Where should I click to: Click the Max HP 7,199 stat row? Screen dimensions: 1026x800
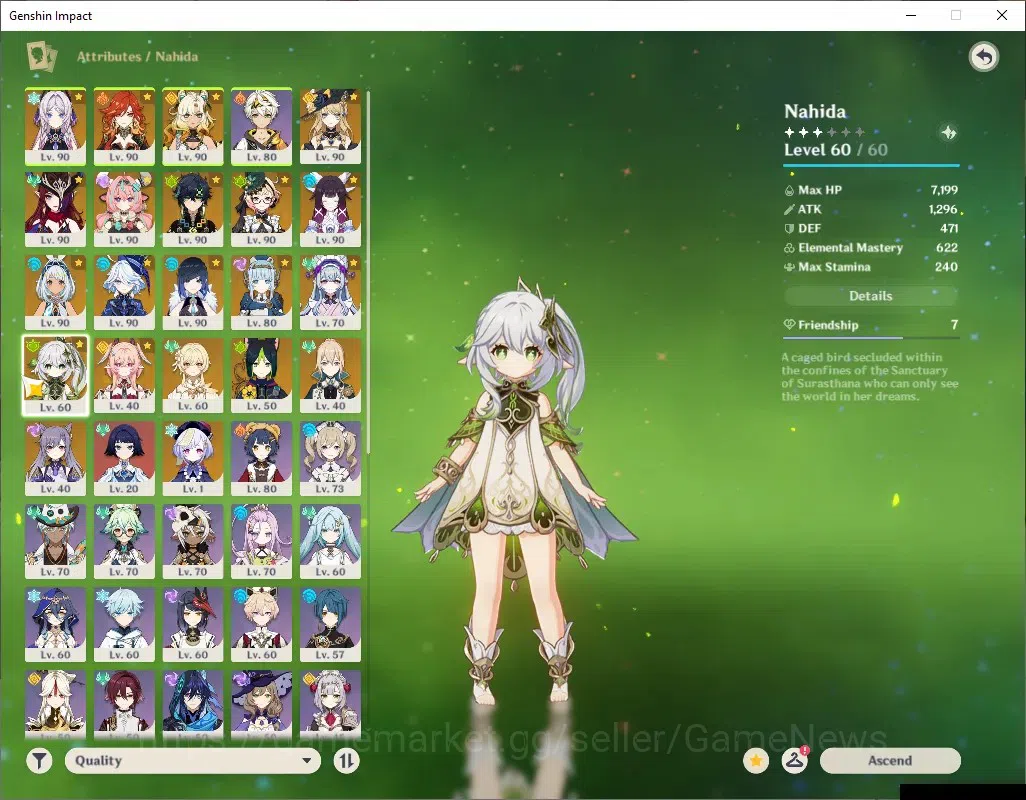[x=871, y=190]
